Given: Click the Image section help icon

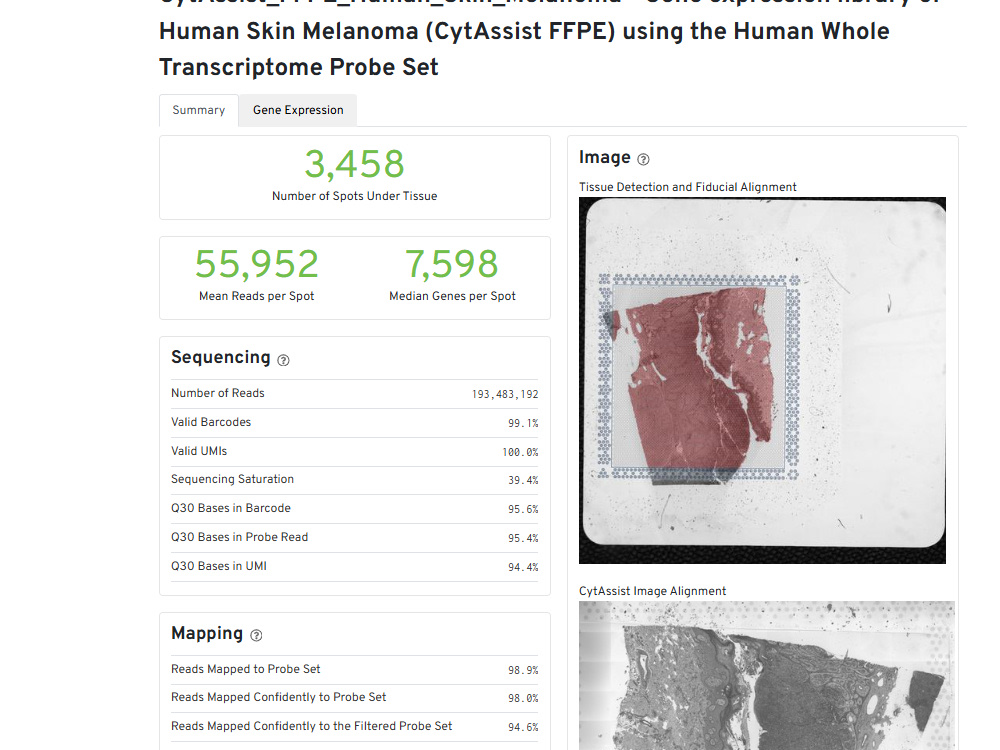Looking at the screenshot, I should pyautogui.click(x=643, y=159).
